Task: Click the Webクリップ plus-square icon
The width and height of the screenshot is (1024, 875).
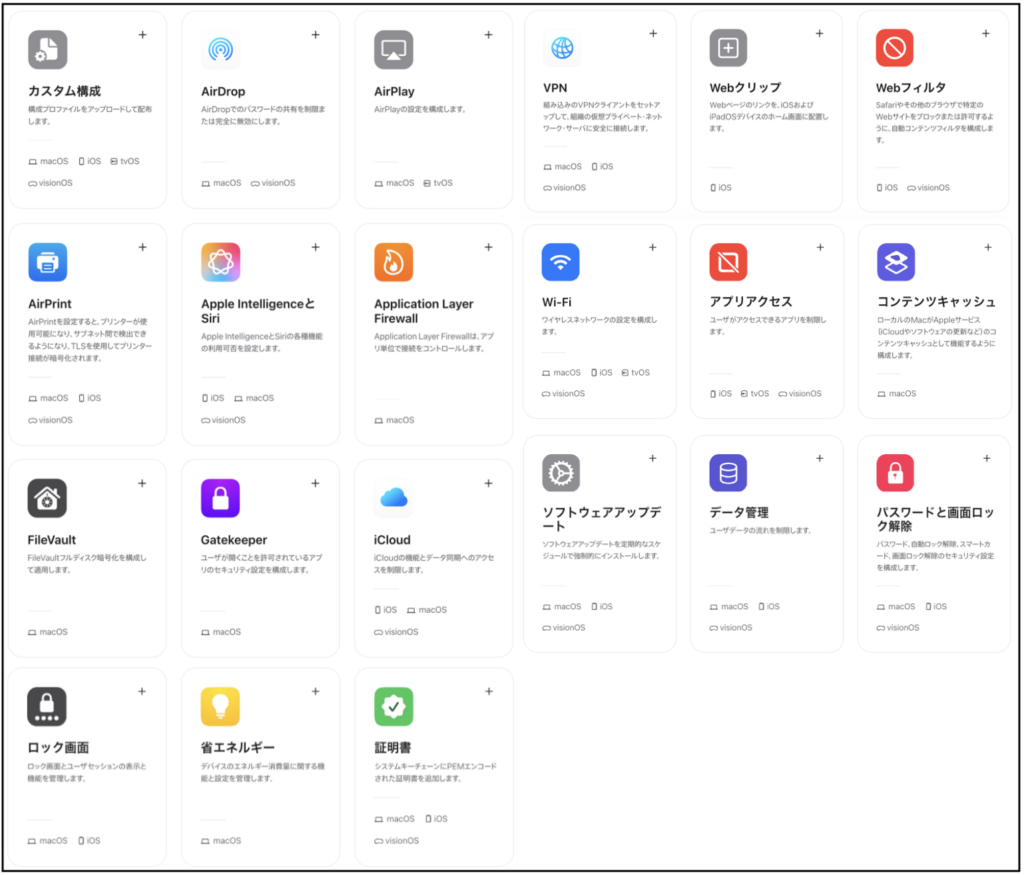Action: [x=728, y=48]
